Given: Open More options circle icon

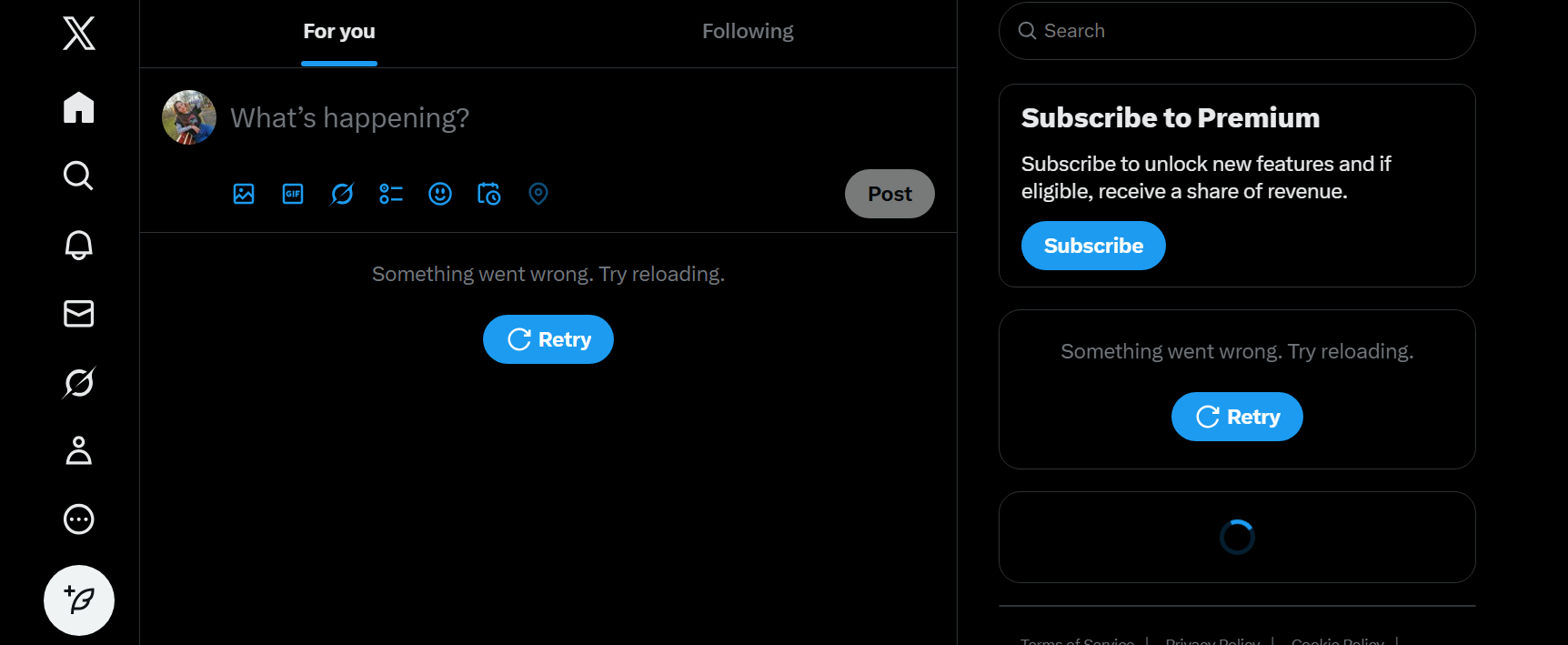Looking at the screenshot, I should pyautogui.click(x=79, y=519).
